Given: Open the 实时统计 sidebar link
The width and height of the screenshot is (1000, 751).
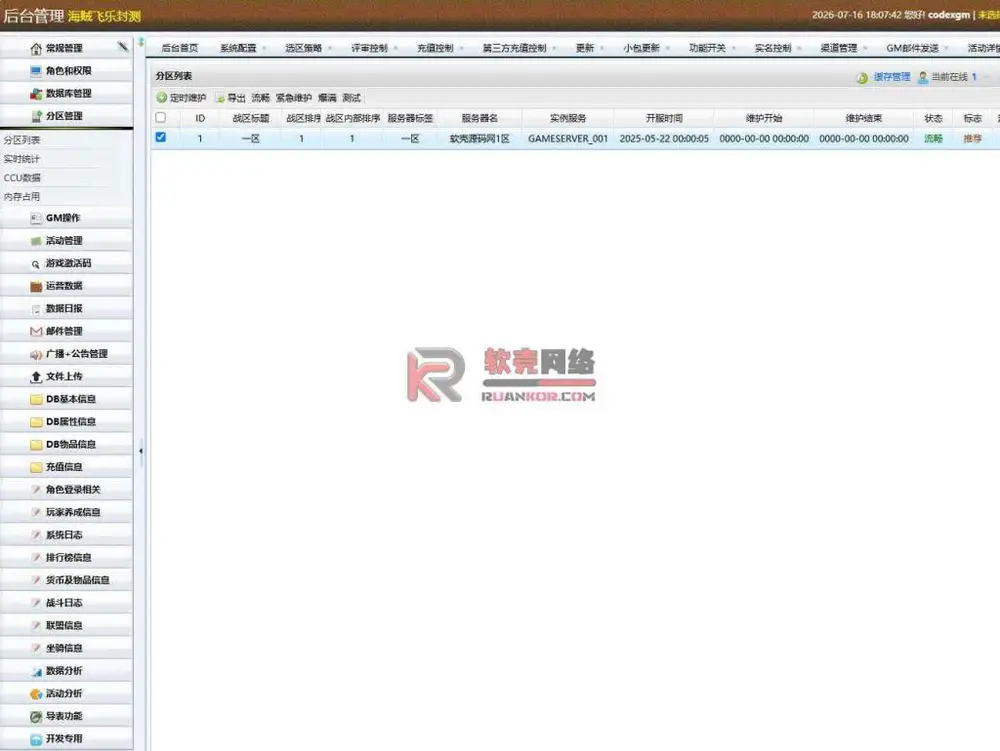Looking at the screenshot, I should (22, 159).
